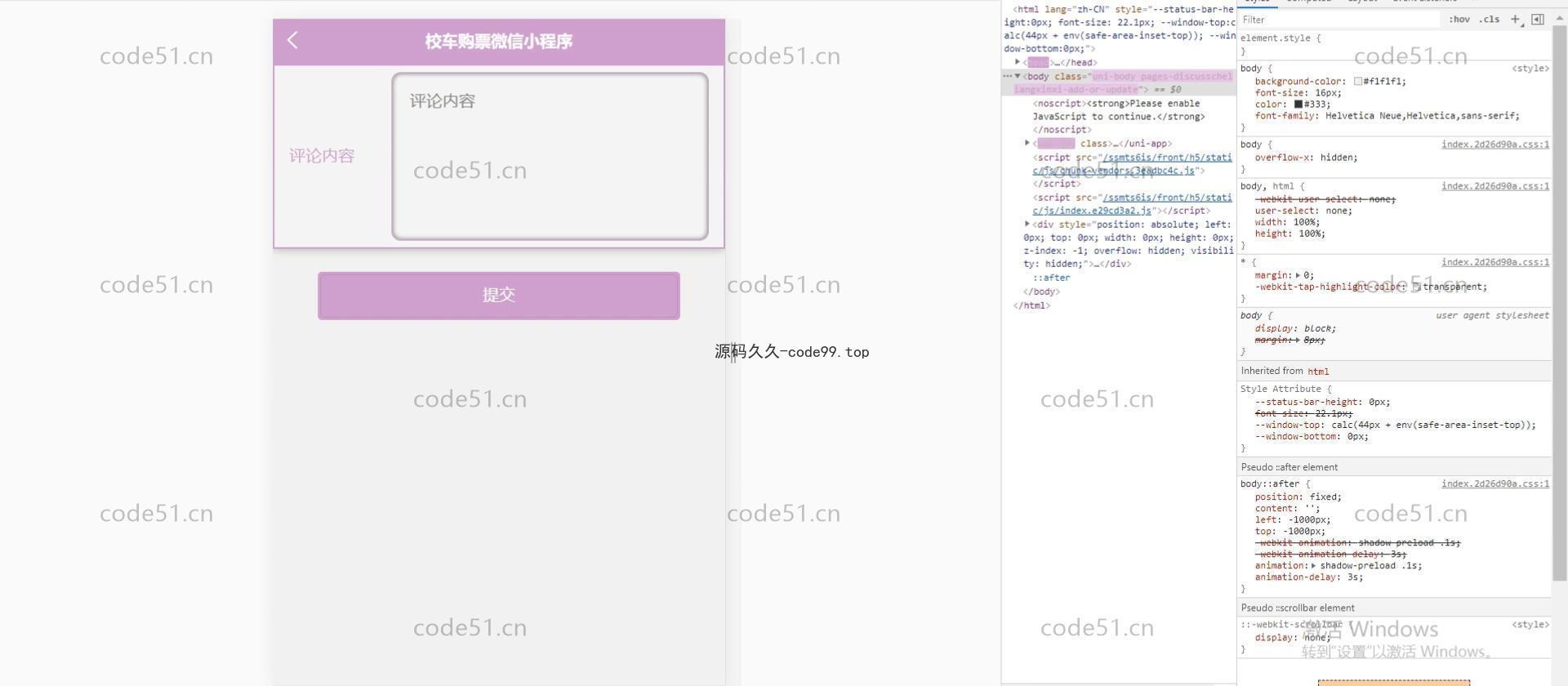Expand the absolute-positioned div node

click(x=1027, y=224)
